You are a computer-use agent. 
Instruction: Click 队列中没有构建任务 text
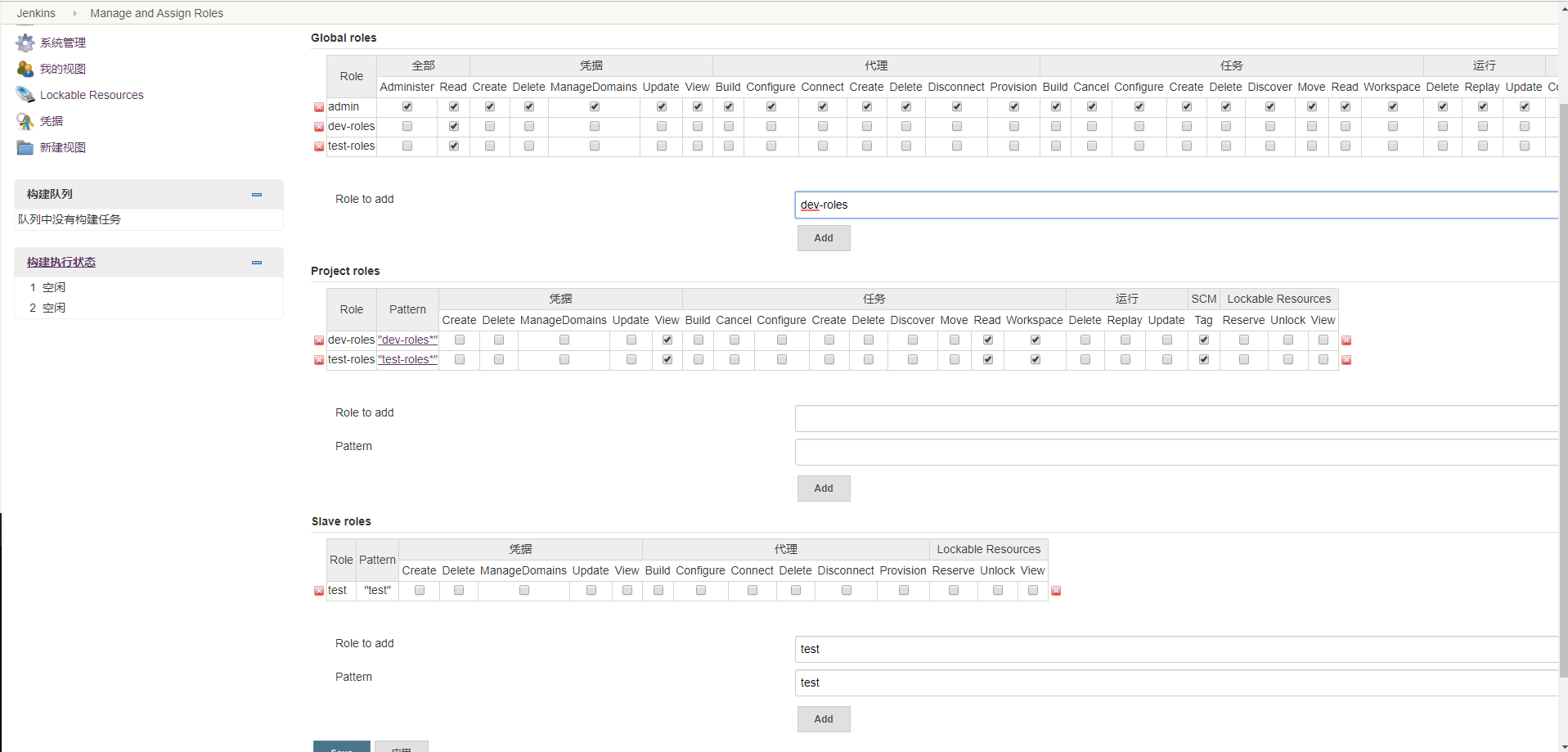pyautogui.click(x=70, y=219)
